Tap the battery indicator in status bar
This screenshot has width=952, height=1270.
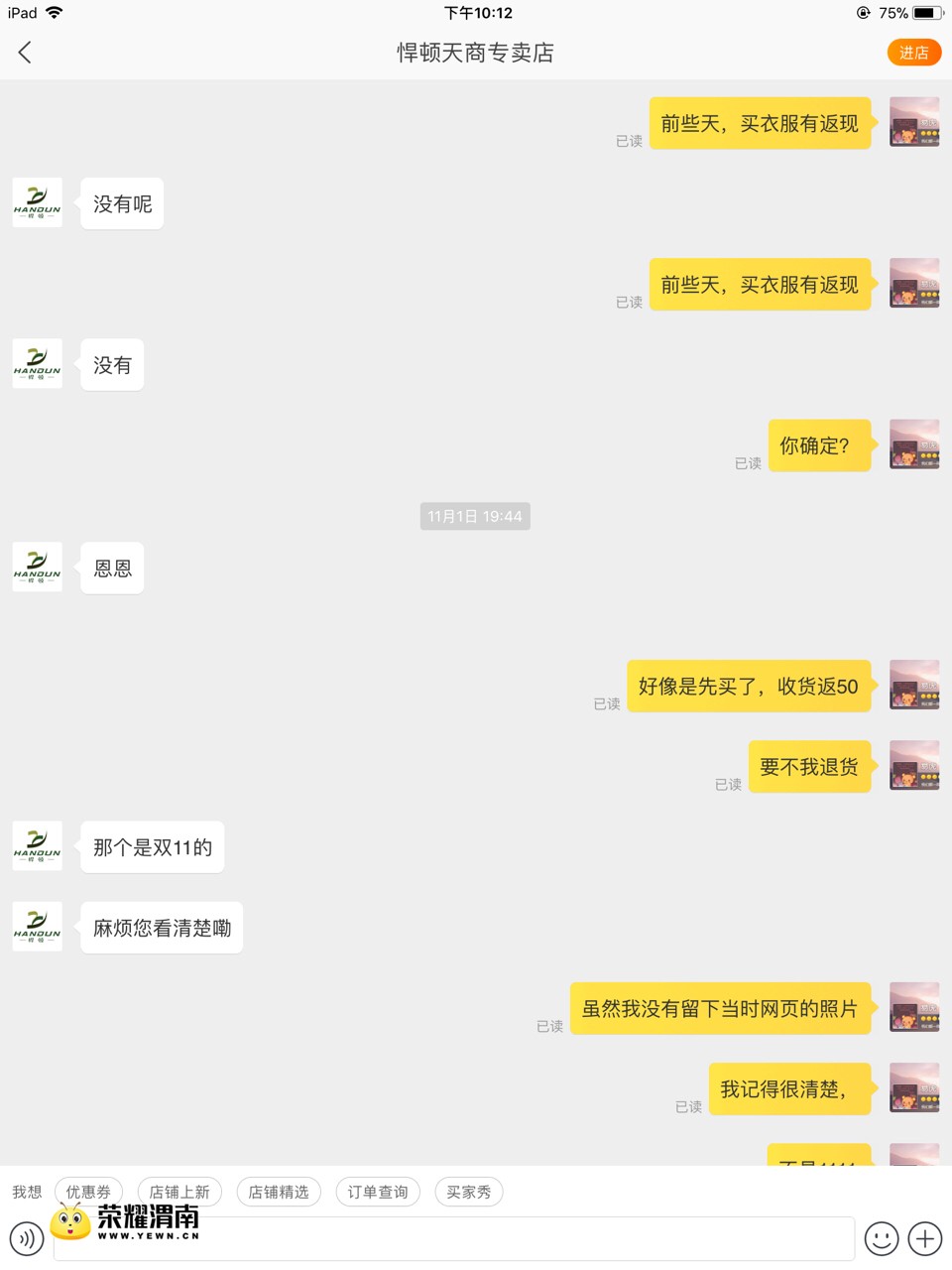pyautogui.click(x=927, y=13)
